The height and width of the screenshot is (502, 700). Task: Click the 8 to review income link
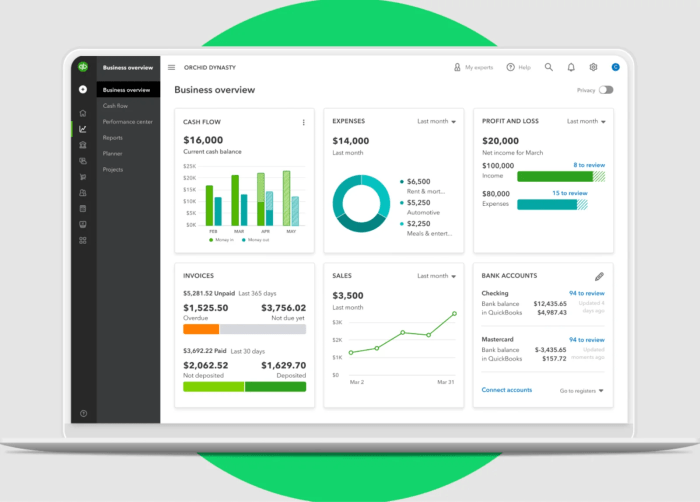point(589,165)
